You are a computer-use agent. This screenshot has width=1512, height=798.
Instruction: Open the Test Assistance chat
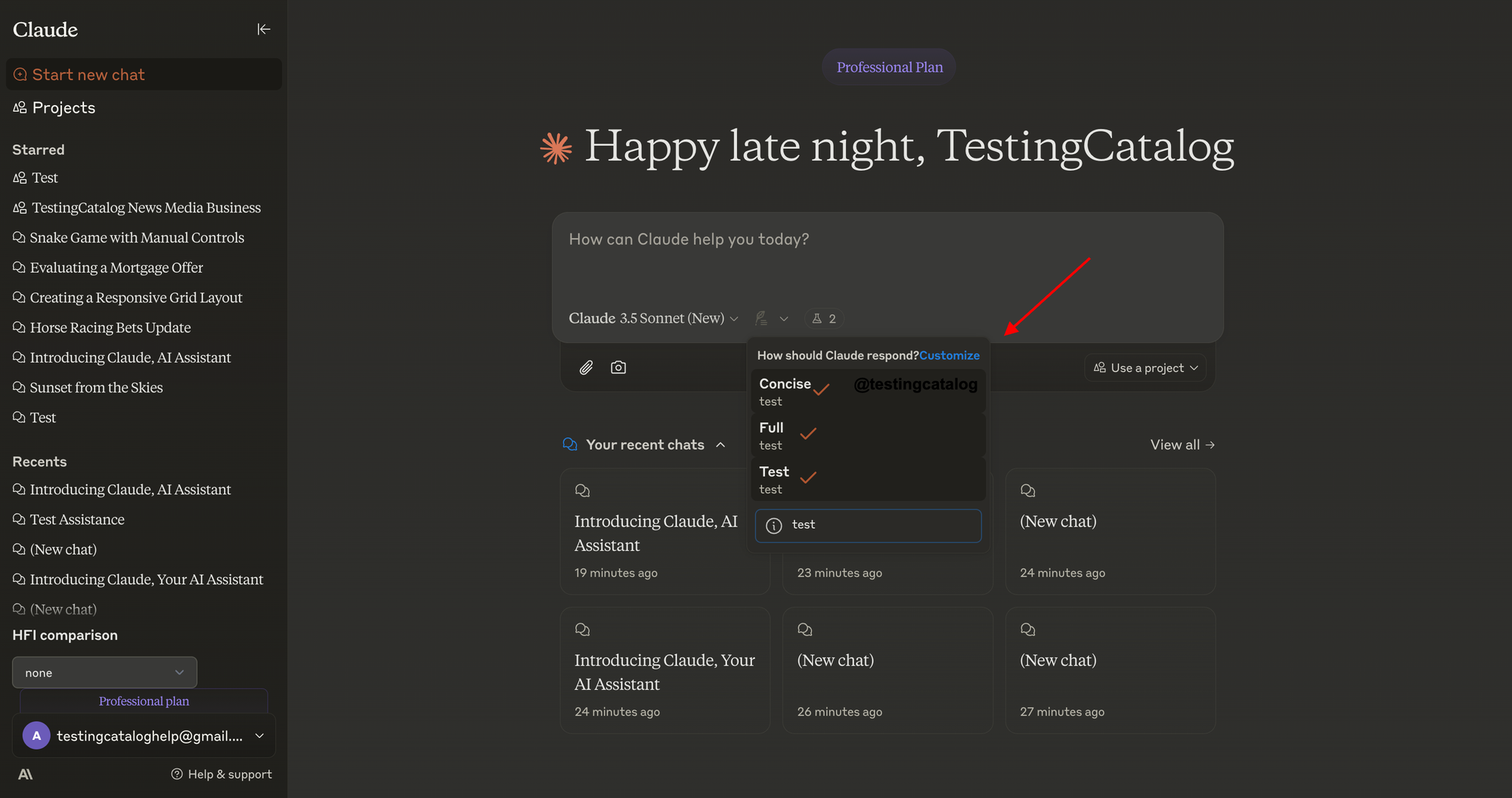[x=69, y=519]
